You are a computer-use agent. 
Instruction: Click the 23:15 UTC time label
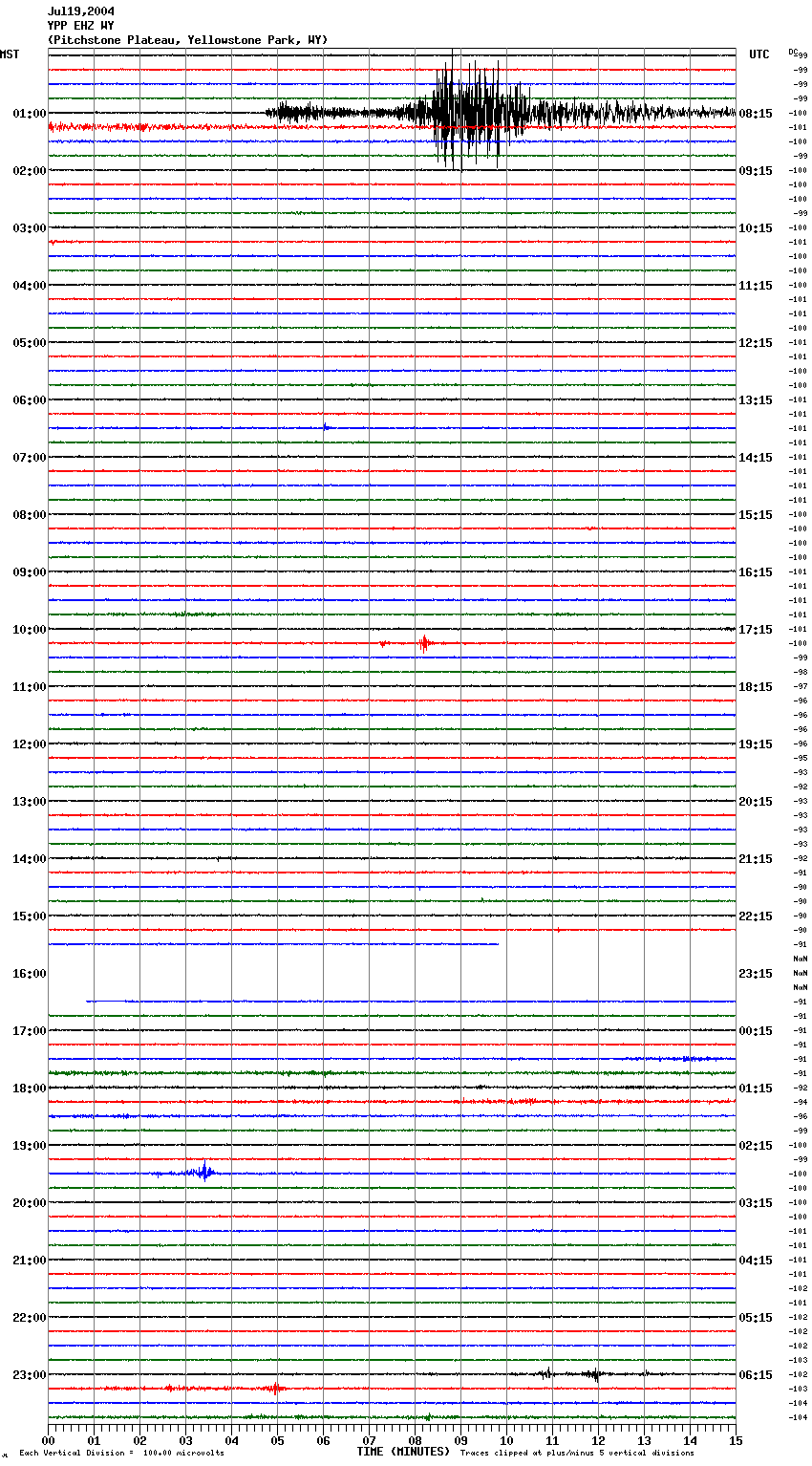pyautogui.click(x=756, y=974)
